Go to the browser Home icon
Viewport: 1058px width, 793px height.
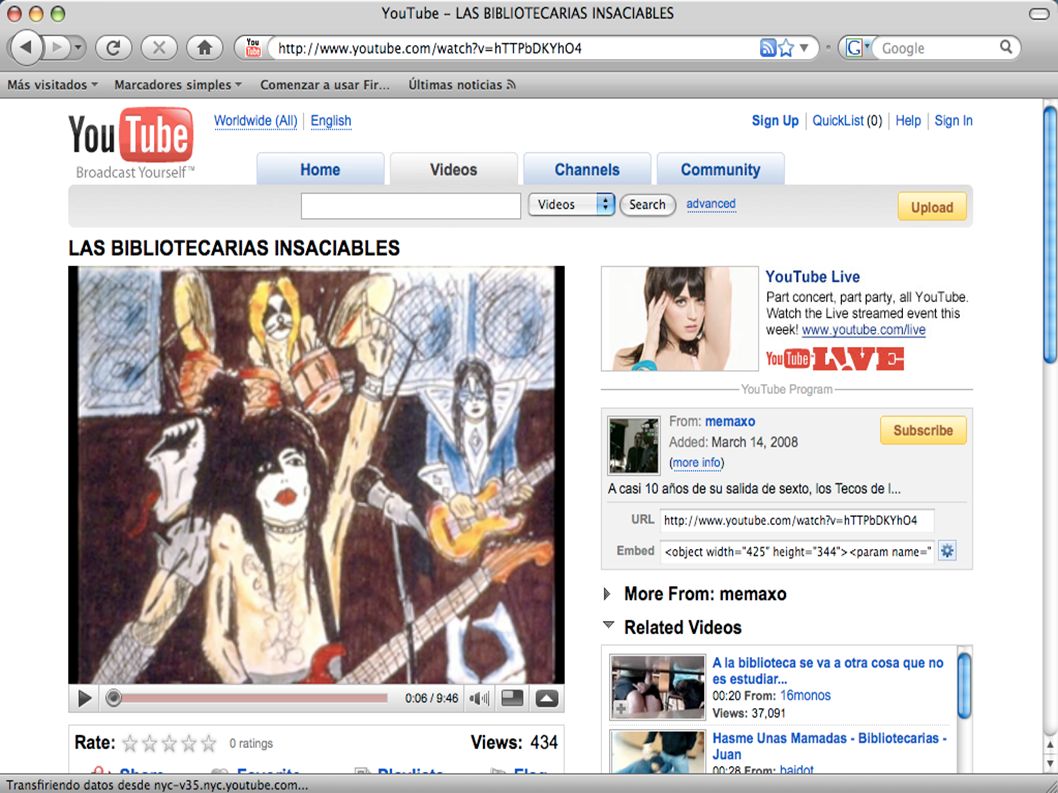tap(204, 48)
